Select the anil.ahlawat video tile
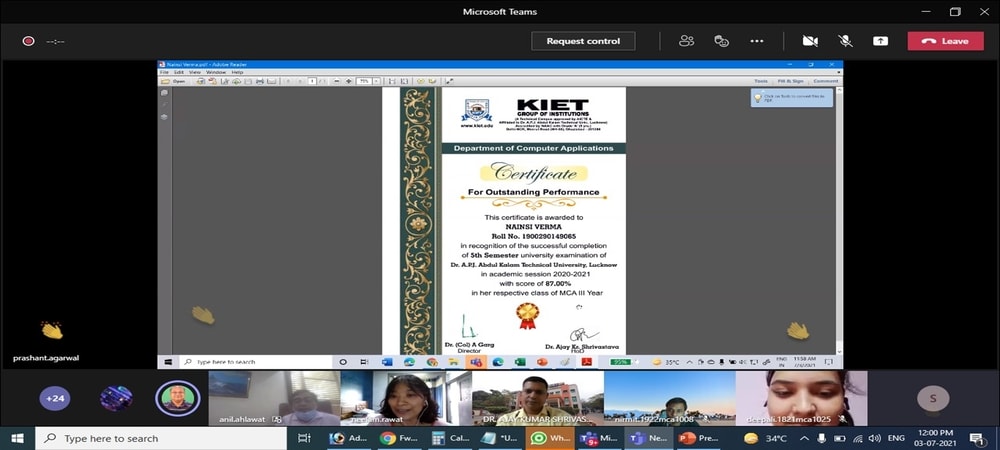The image size is (1000, 450). tap(273, 397)
